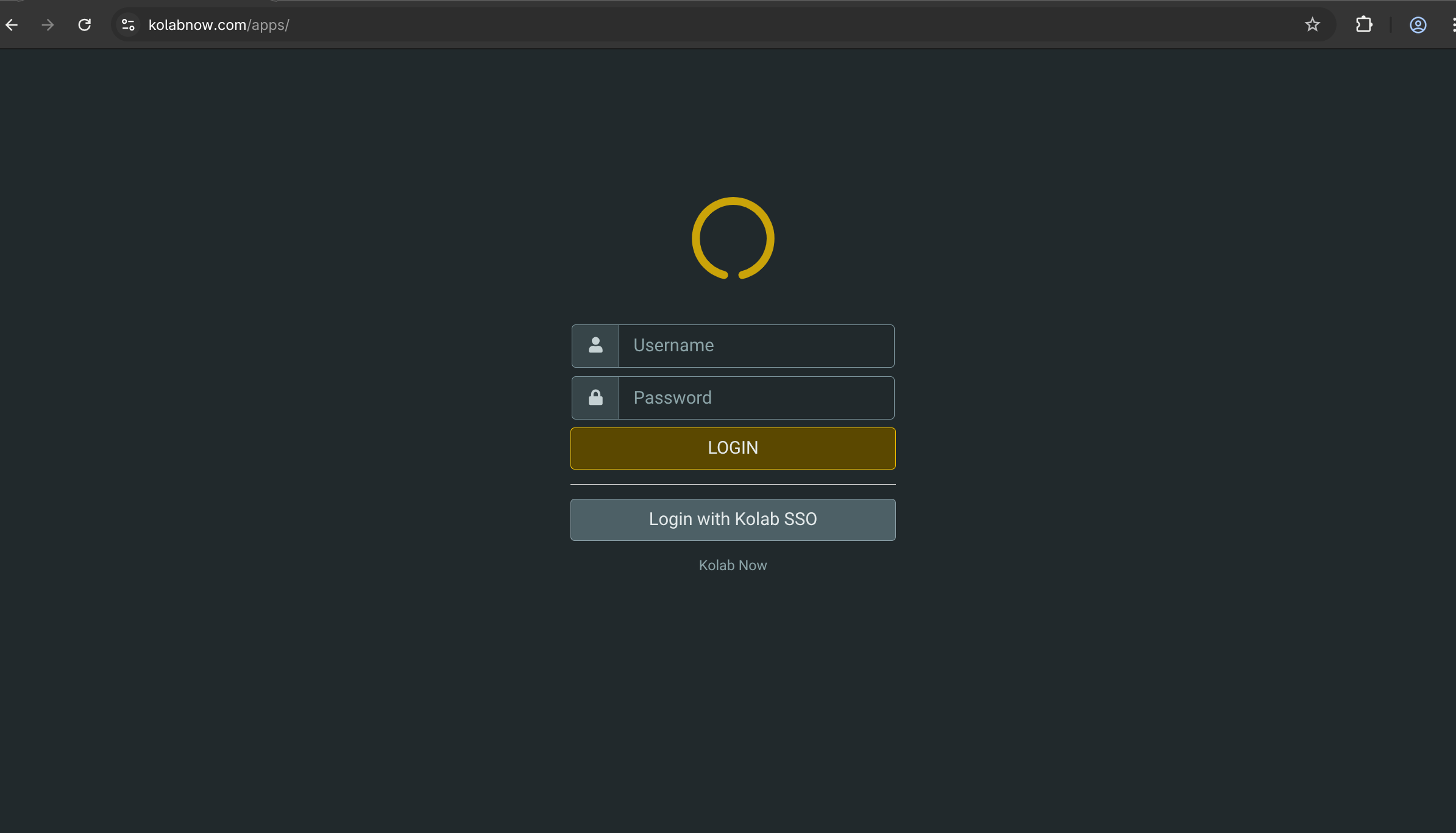Open the browser profile avatar icon
The image size is (1456, 833).
[x=1418, y=25]
